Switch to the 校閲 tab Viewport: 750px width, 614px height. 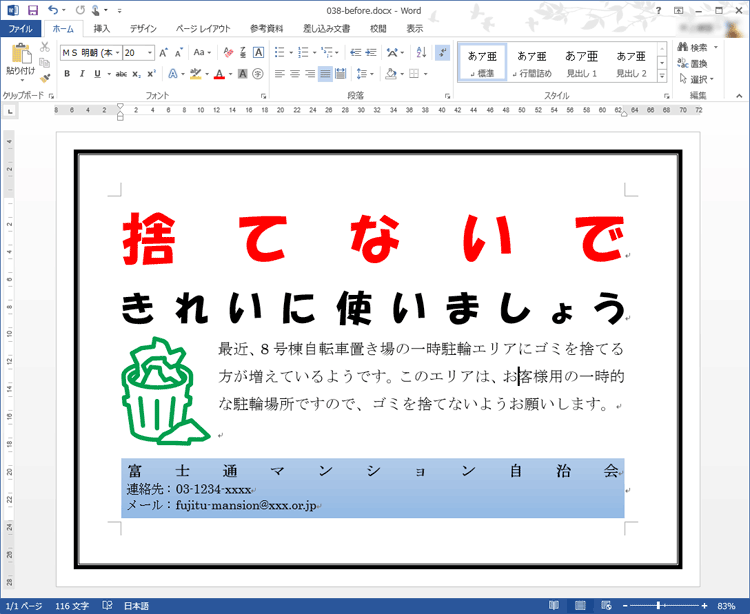pyautogui.click(x=378, y=29)
